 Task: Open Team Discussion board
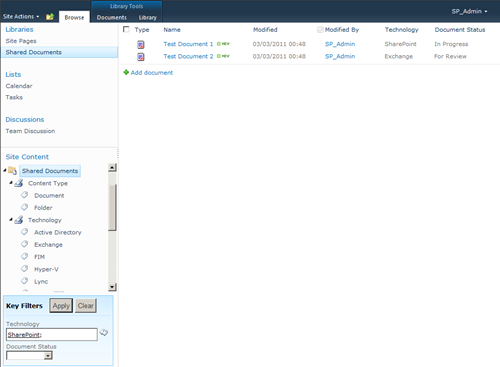click(x=30, y=131)
